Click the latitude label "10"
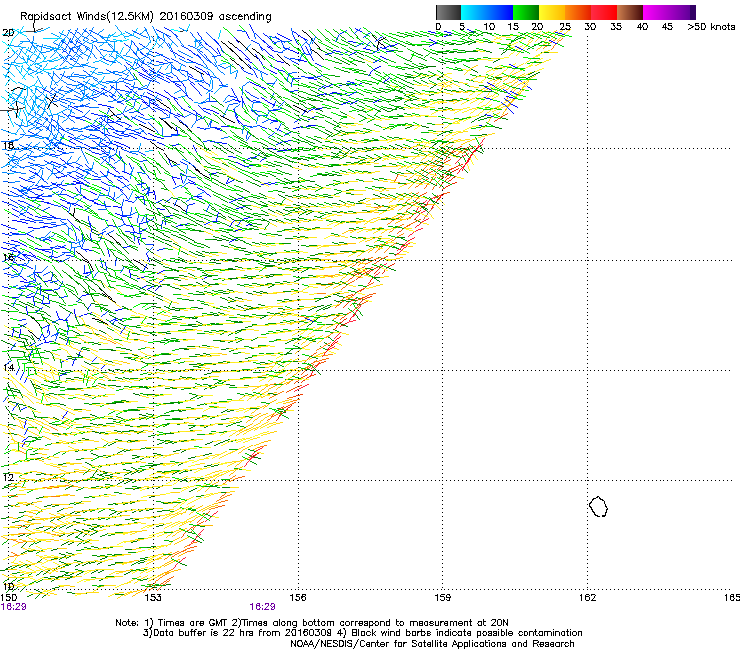 pyautogui.click(x=8, y=587)
